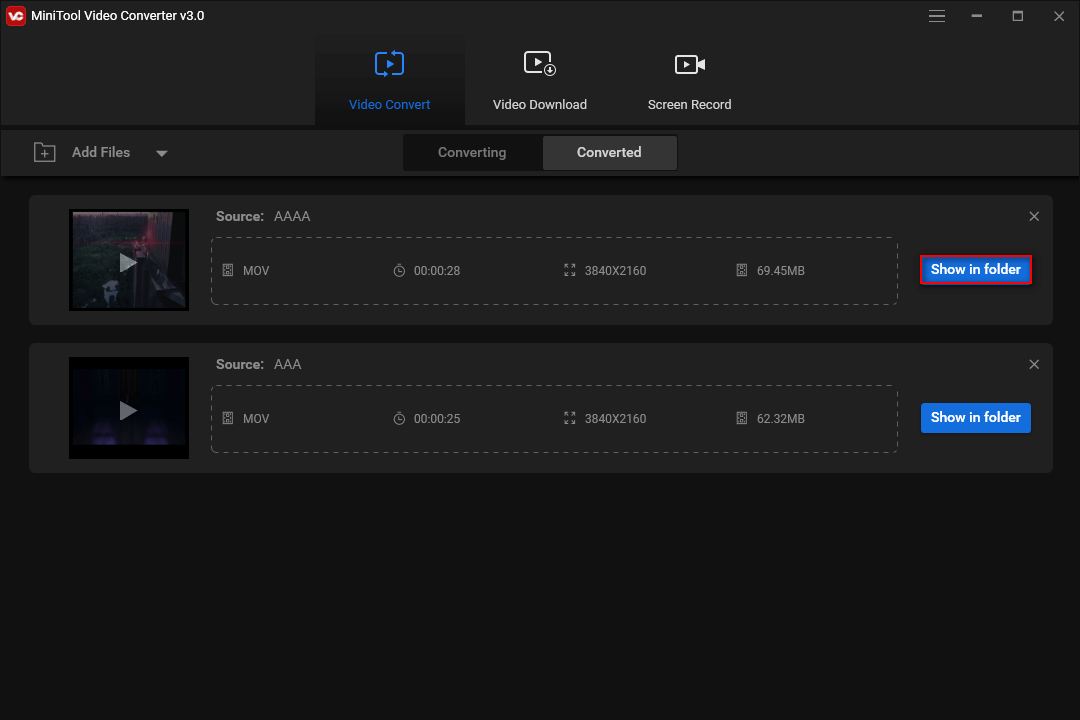This screenshot has height=720, width=1080.
Task: Click the duration text 00:00:28
Action: click(x=437, y=271)
